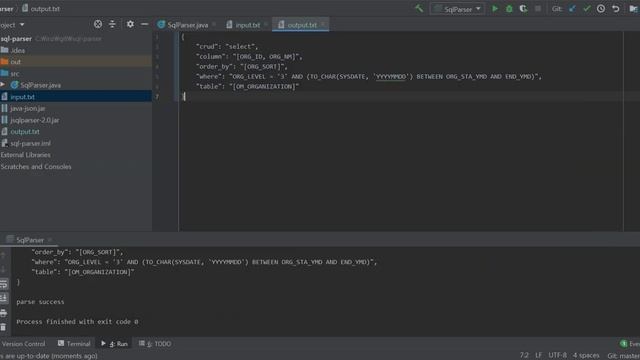Change line separator LF in status bar

pos(539,356)
